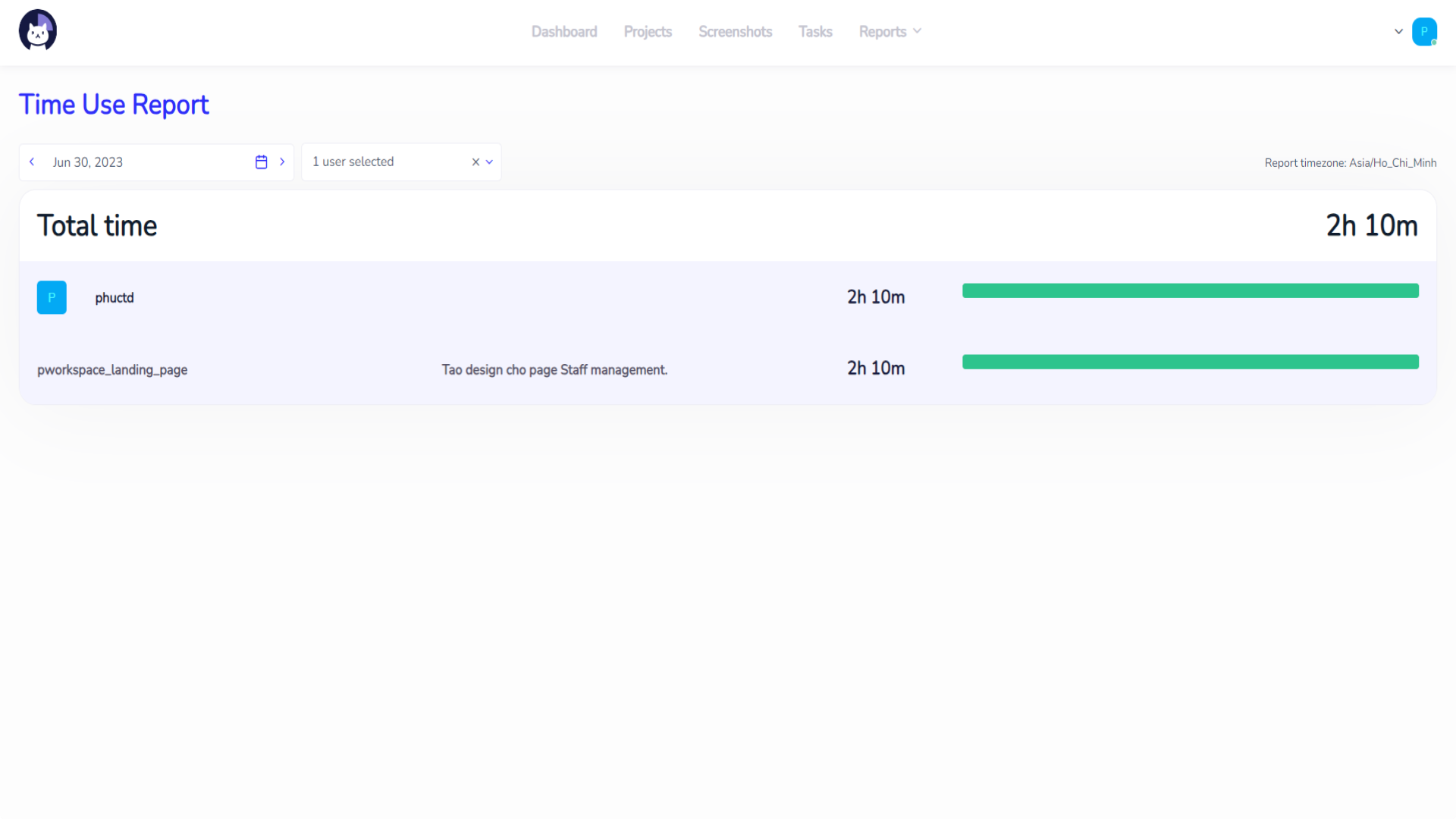Go to next day arrow
This screenshot has height=819, width=1456.
[282, 162]
